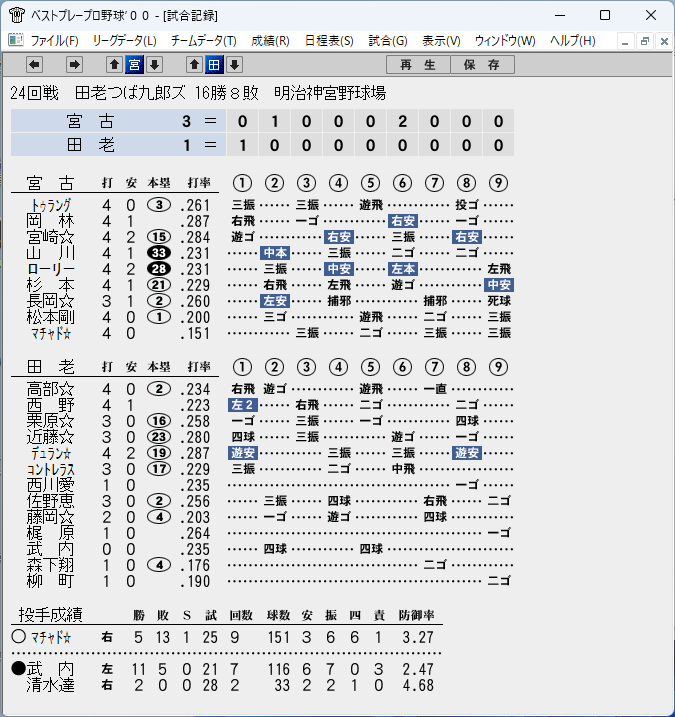Click the 再生 replay button
675x717 pixels.
click(418, 64)
